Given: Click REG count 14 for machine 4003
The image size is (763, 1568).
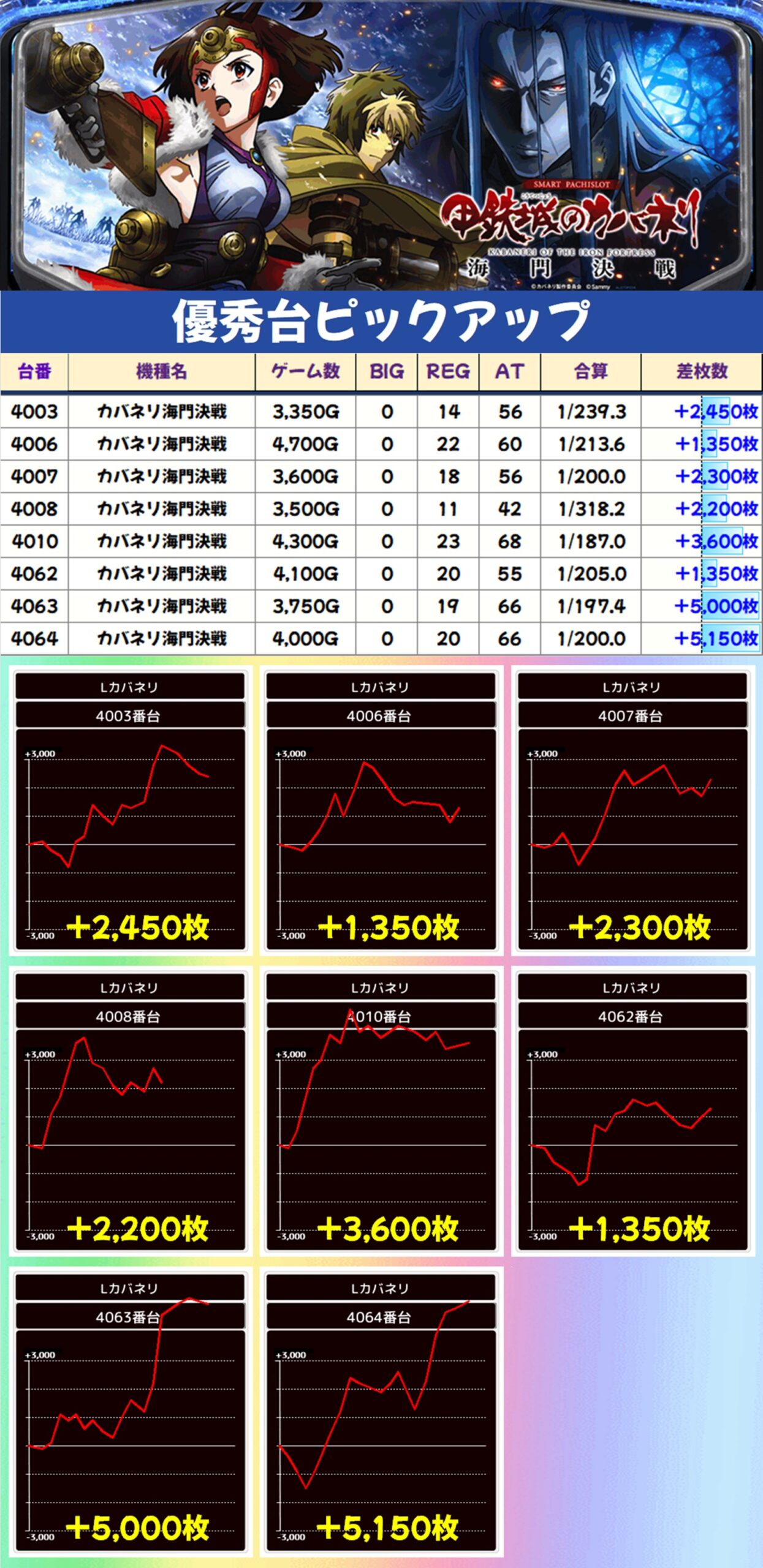Looking at the screenshot, I should click(448, 412).
